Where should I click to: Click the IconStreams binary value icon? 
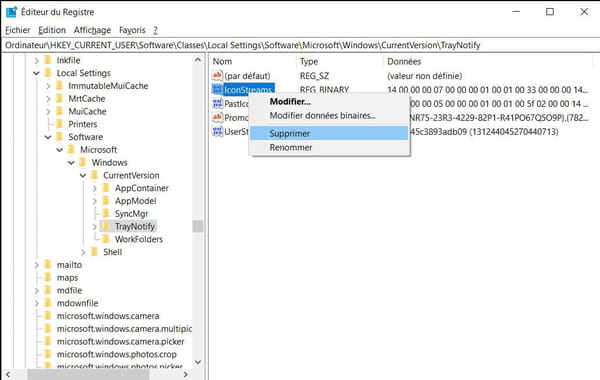click(217, 90)
